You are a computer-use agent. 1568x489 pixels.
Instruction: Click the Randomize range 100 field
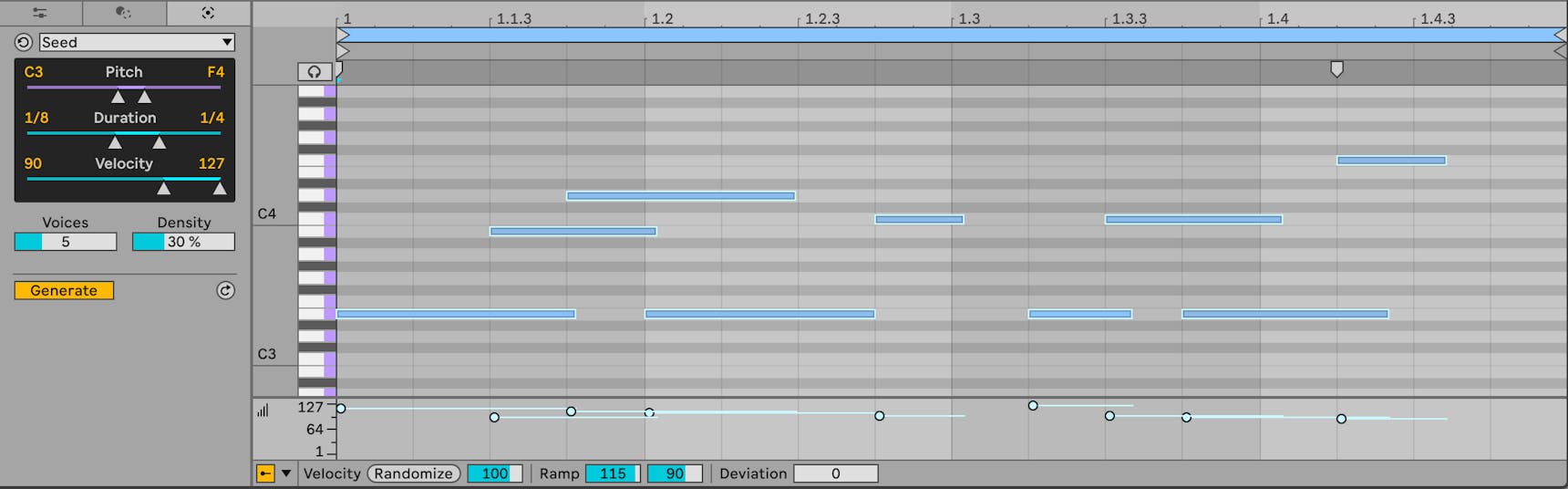pyautogui.click(x=494, y=473)
